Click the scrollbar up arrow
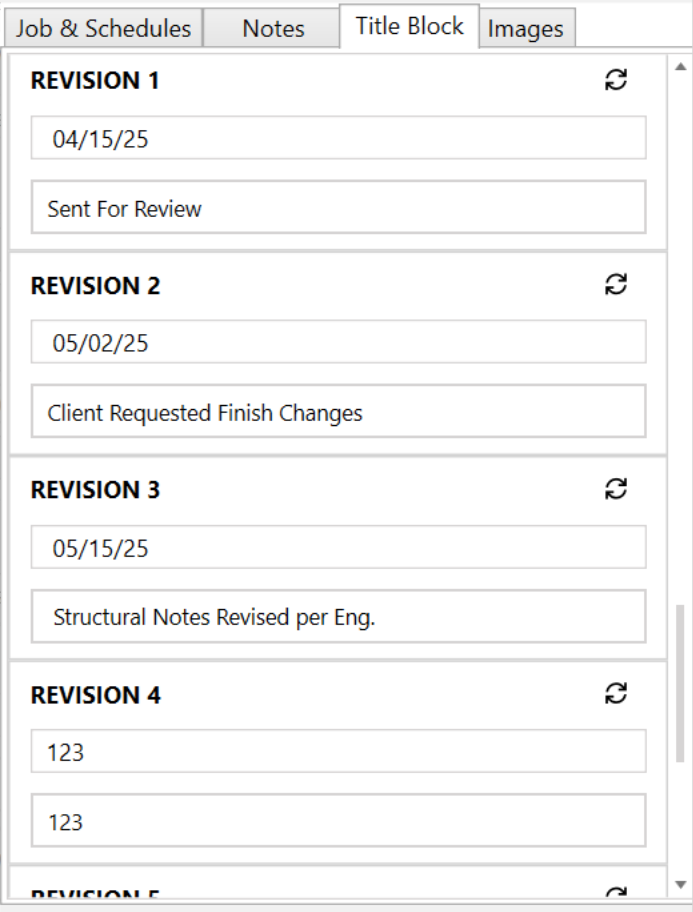This screenshot has height=912, width=693. [680, 67]
